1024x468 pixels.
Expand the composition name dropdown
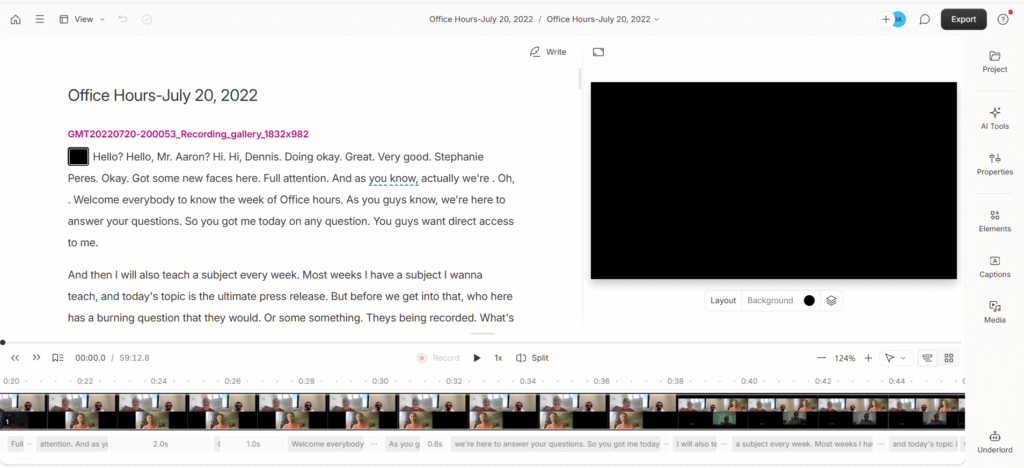point(603,19)
